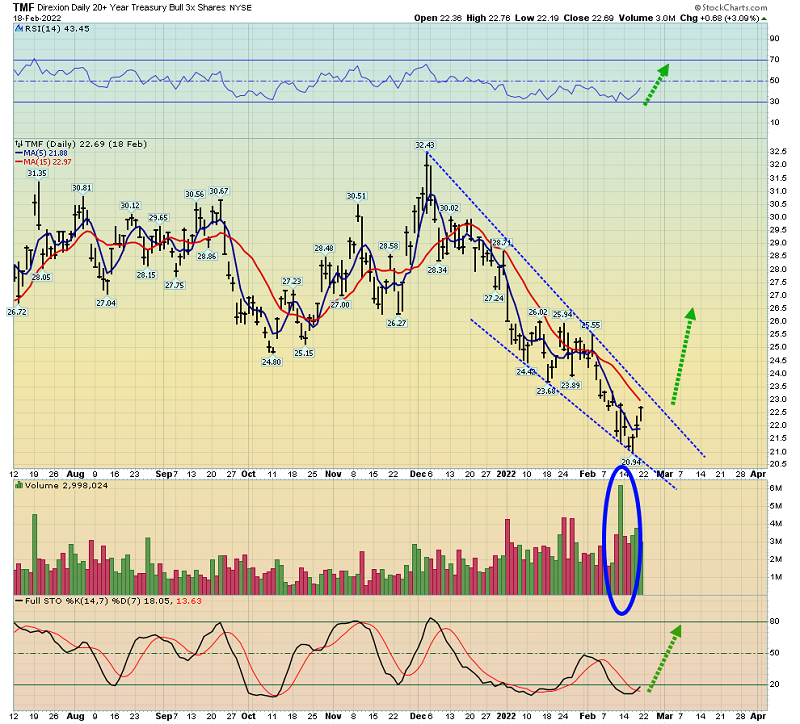
Task: Click the '30.56' price label
Action: [194, 194]
